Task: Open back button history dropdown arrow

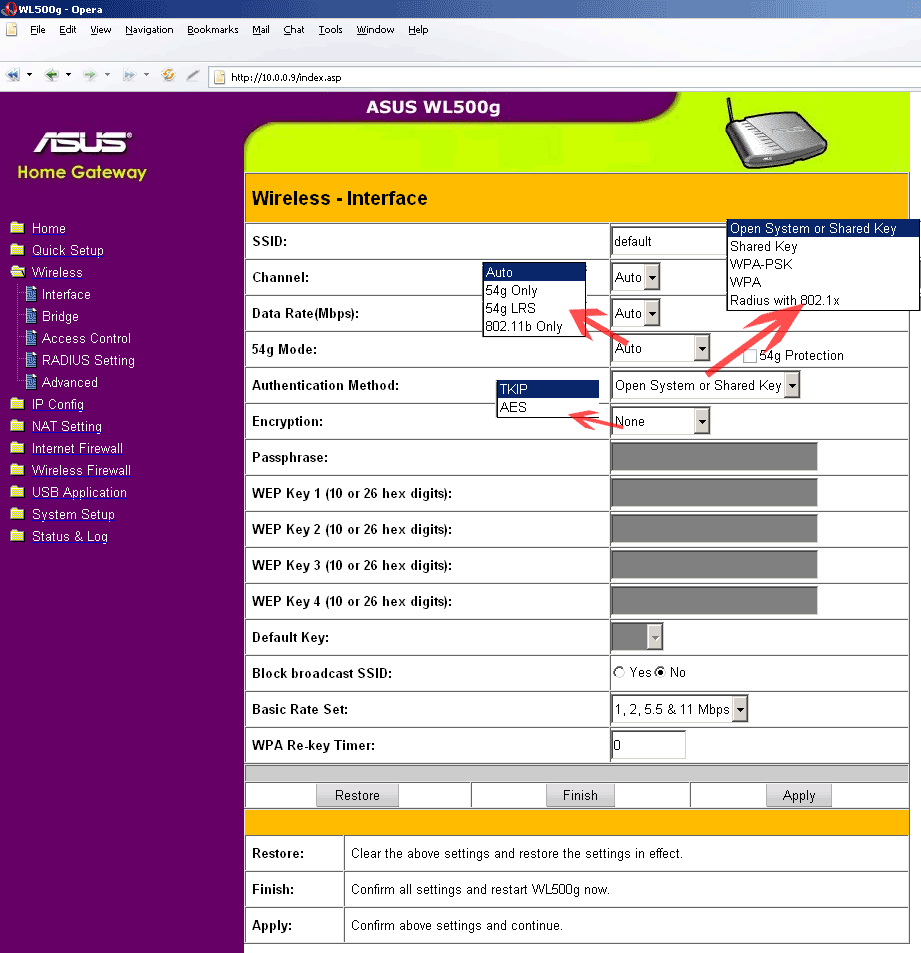Action: (68, 75)
